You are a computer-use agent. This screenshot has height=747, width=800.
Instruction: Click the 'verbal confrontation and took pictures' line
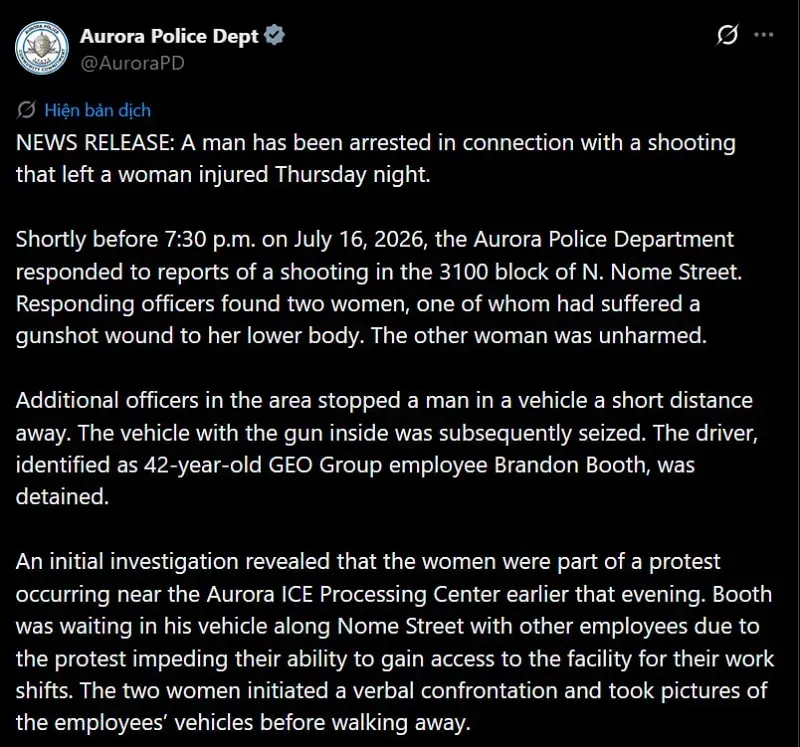pos(391,690)
